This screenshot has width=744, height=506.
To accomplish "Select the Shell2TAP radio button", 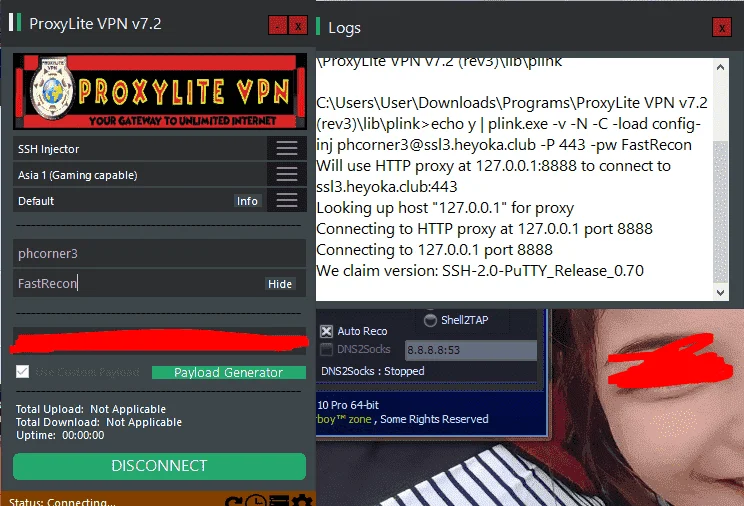I will pos(430,320).
